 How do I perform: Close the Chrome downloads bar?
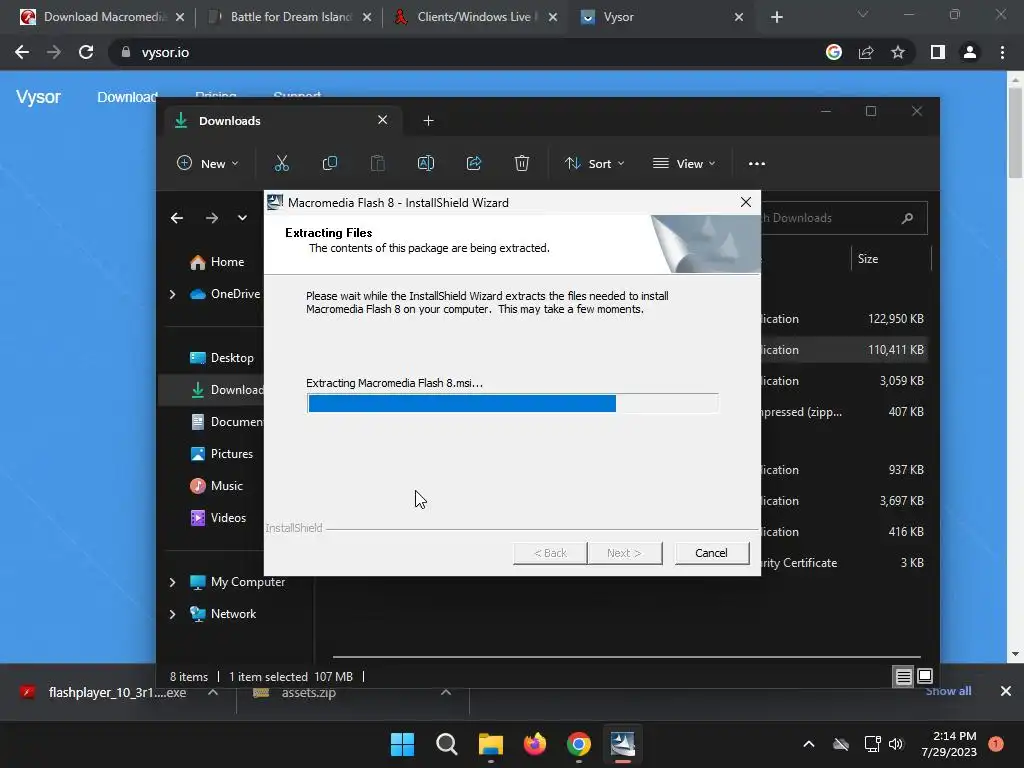tap(1006, 691)
